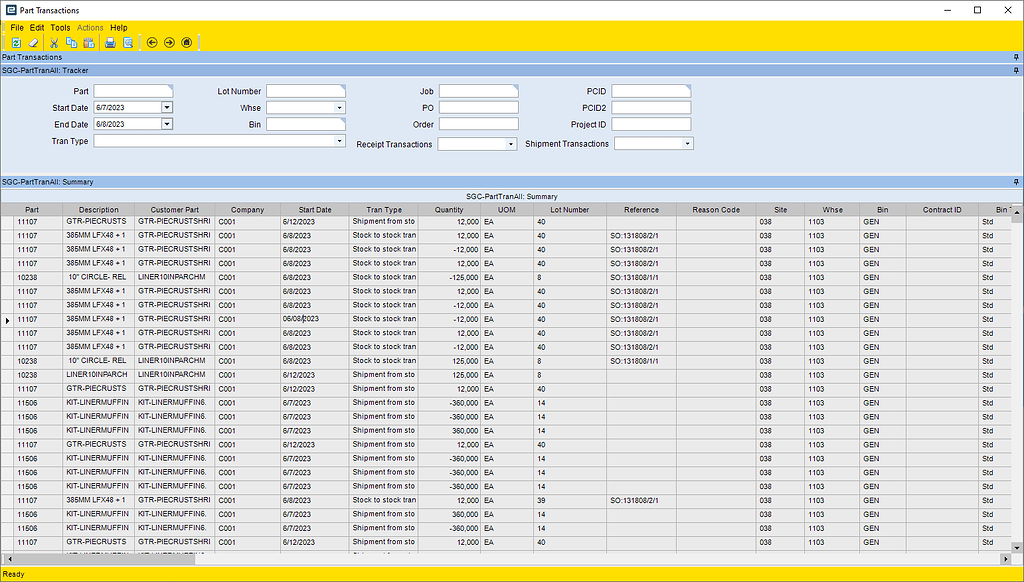Open the Tools menu

coord(60,27)
